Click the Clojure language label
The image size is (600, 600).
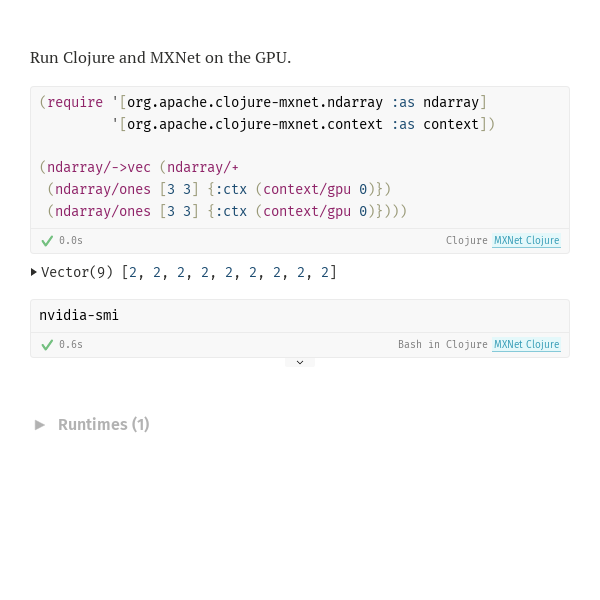click(x=466, y=240)
